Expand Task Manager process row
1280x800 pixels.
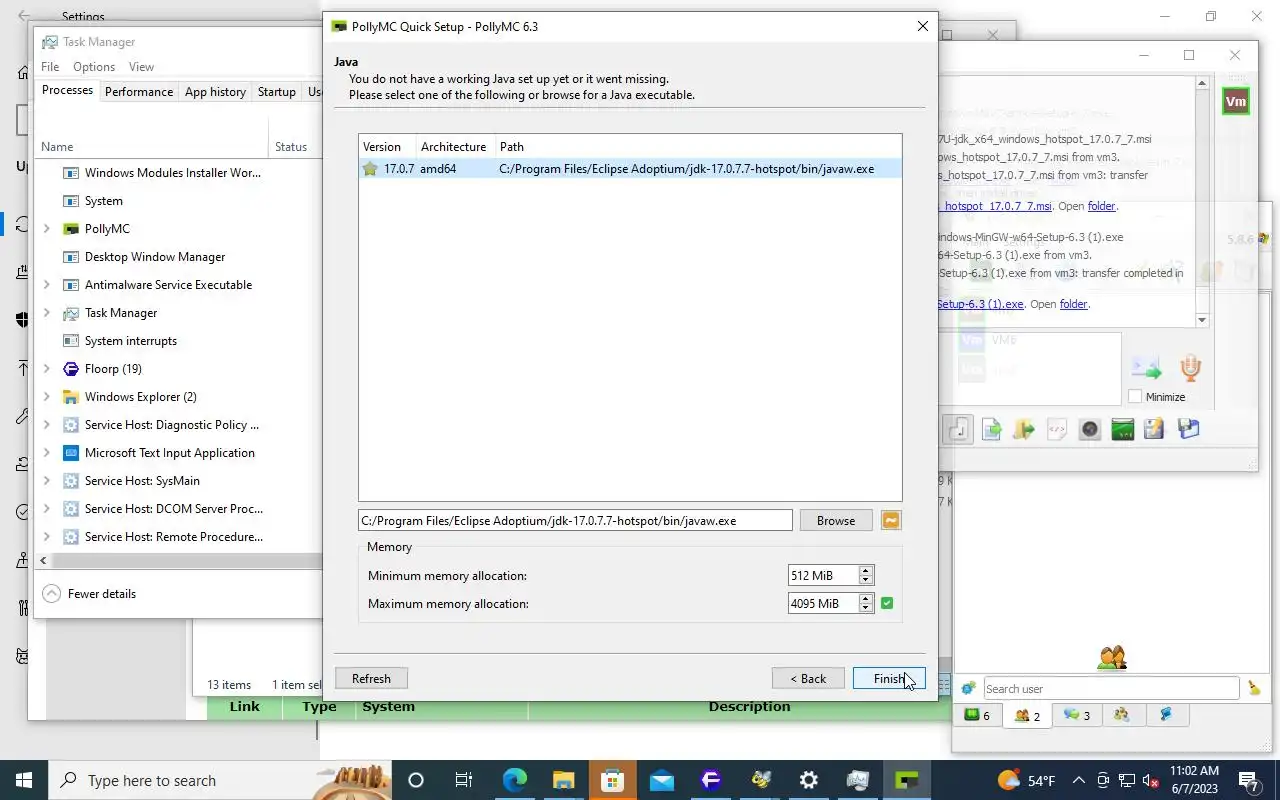[x=46, y=313]
